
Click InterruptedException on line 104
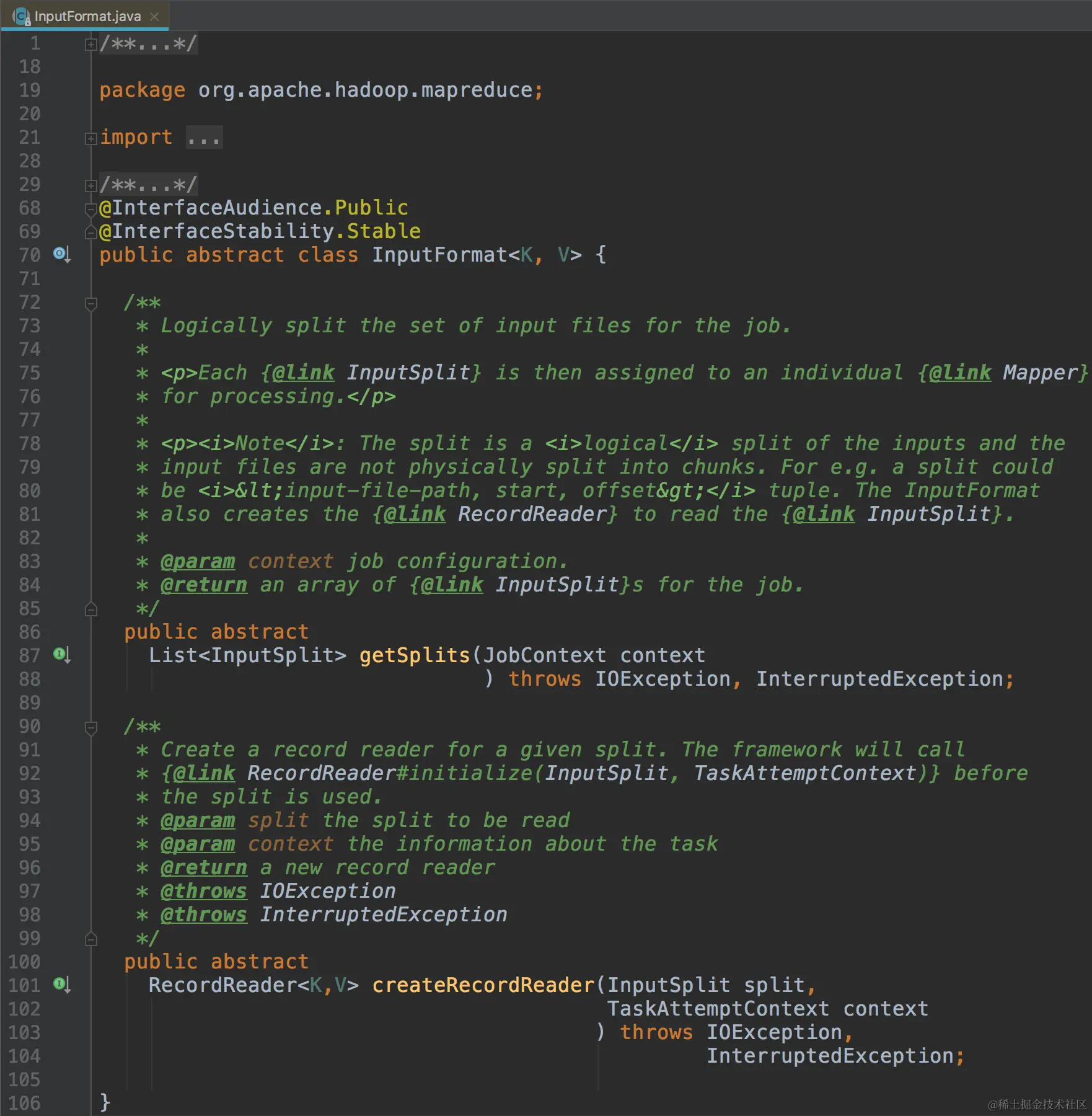(830, 1056)
